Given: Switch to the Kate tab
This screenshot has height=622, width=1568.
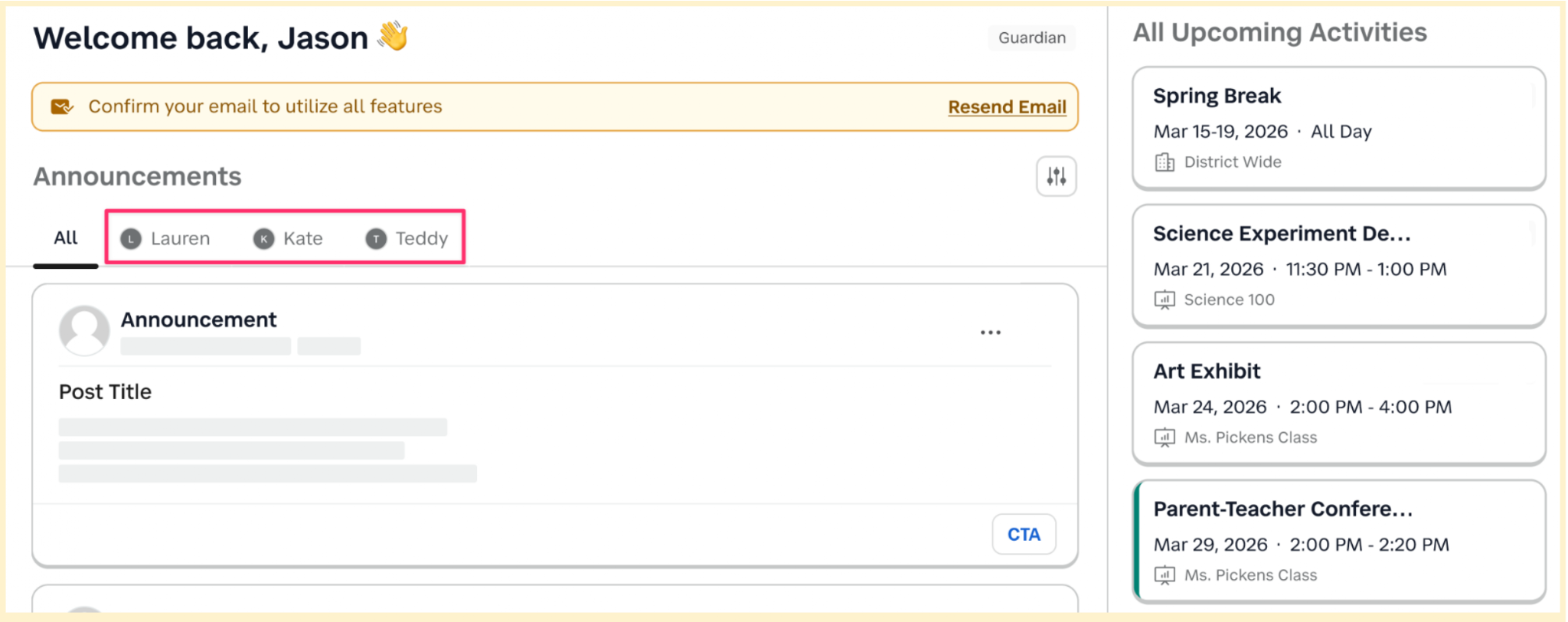Looking at the screenshot, I should (288, 239).
